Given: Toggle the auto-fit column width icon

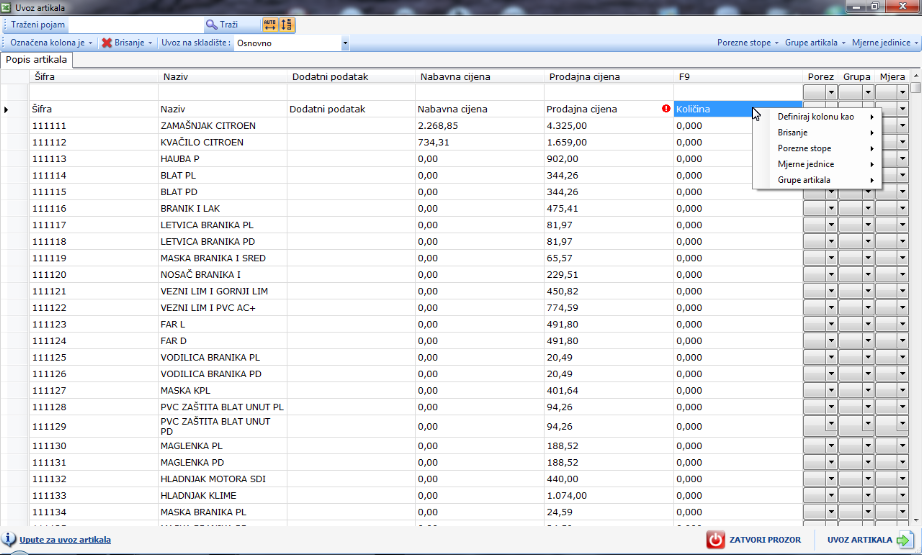Looking at the screenshot, I should pyautogui.click(x=270, y=25).
